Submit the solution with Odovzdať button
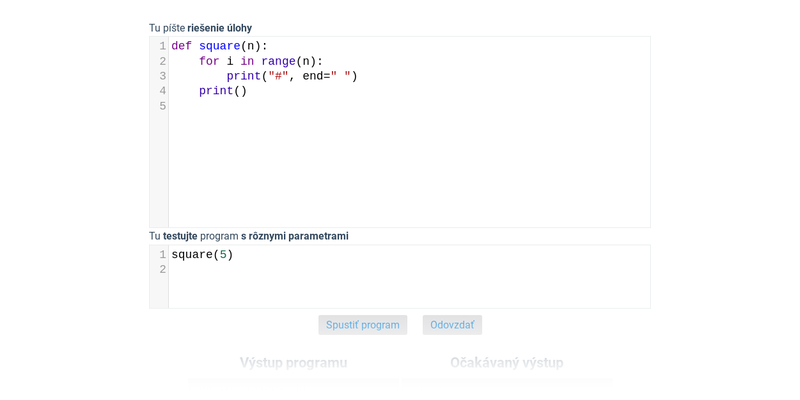The width and height of the screenshot is (800, 400). coord(452,325)
